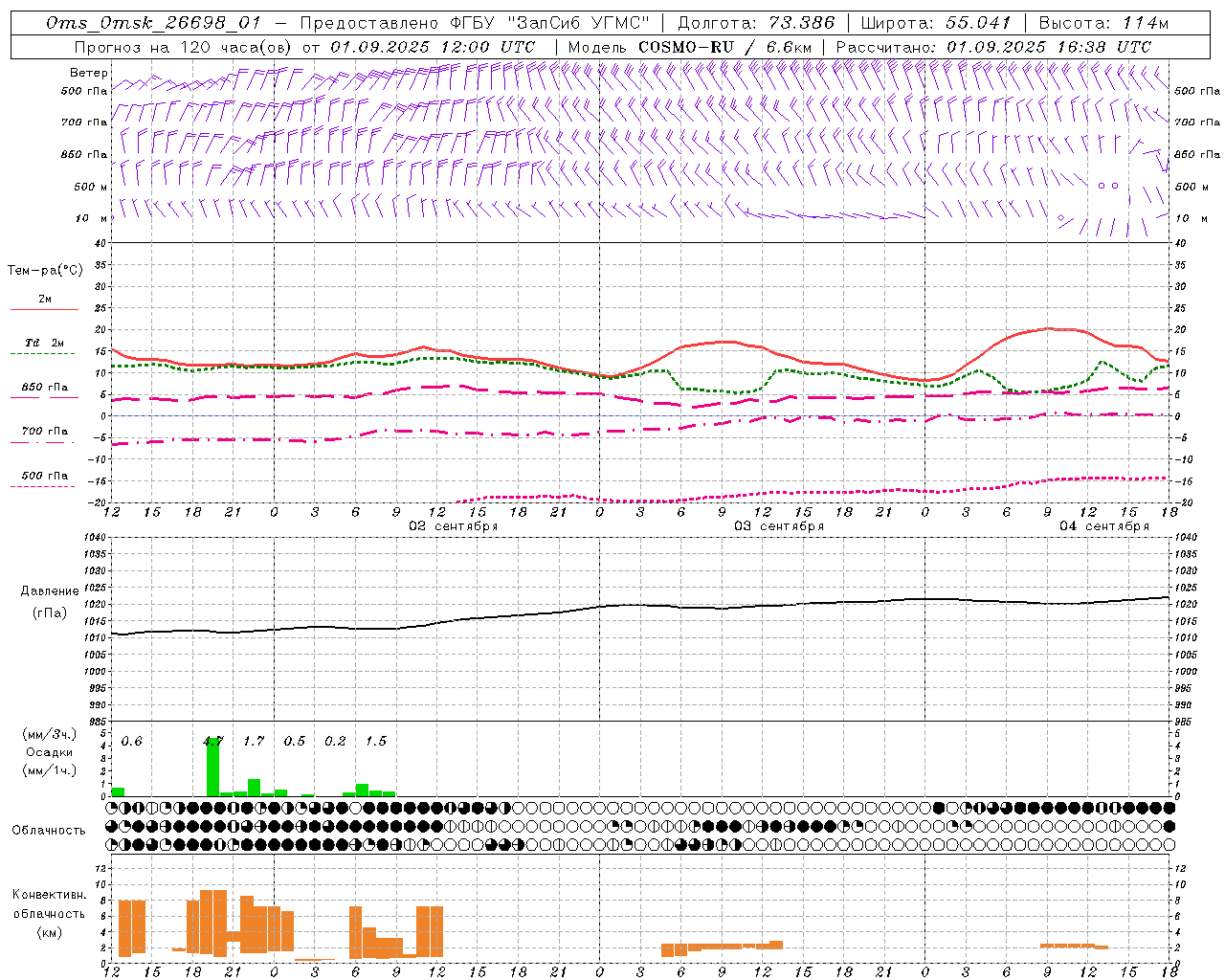Click the solid red line sample under 2м
This screenshot has height=980, width=1225.
[44, 310]
